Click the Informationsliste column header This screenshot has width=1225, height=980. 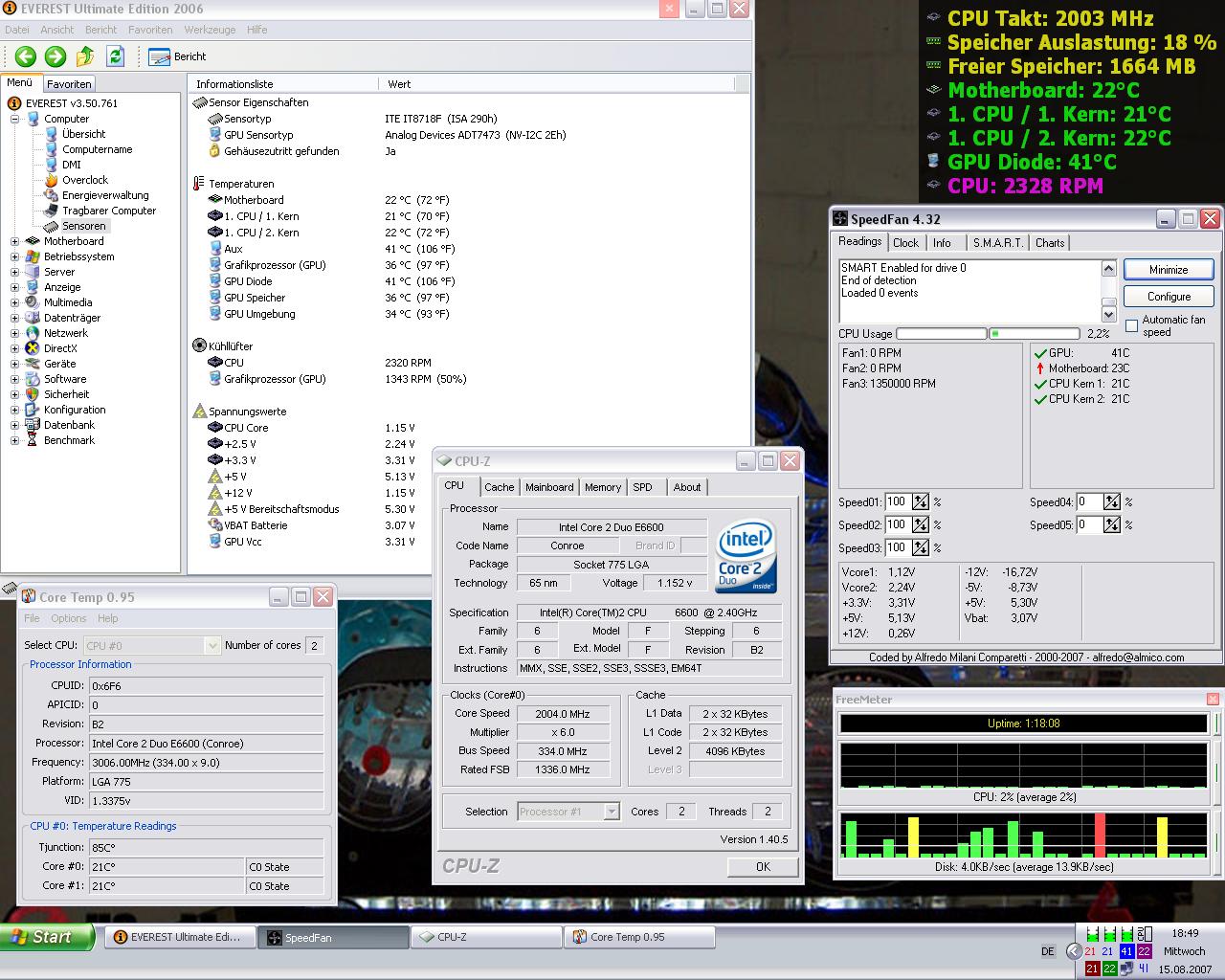(x=282, y=84)
